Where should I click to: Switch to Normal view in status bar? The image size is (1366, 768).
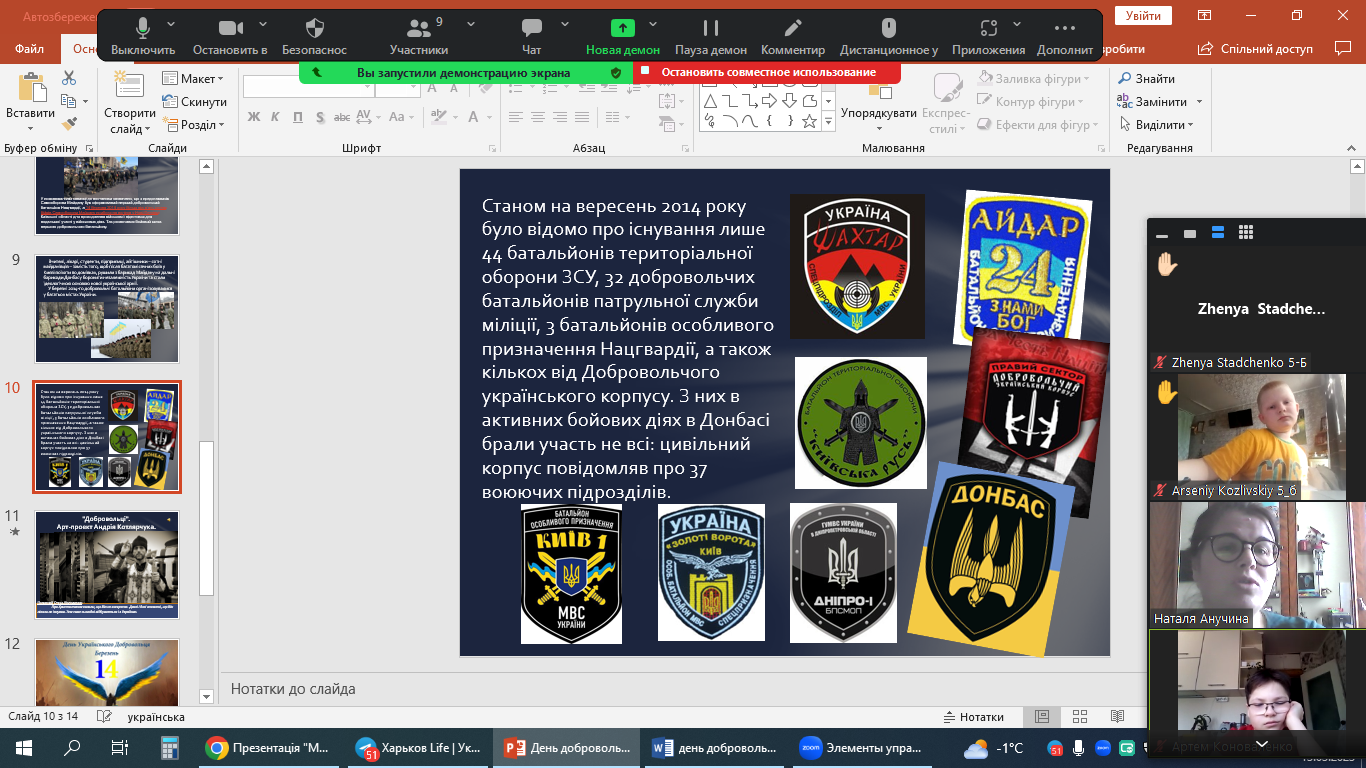tap(1042, 717)
